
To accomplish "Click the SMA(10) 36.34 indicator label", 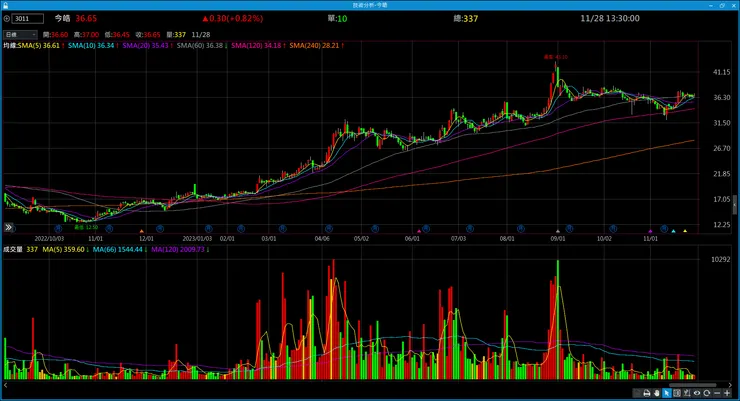I will pyautogui.click(x=91, y=46).
